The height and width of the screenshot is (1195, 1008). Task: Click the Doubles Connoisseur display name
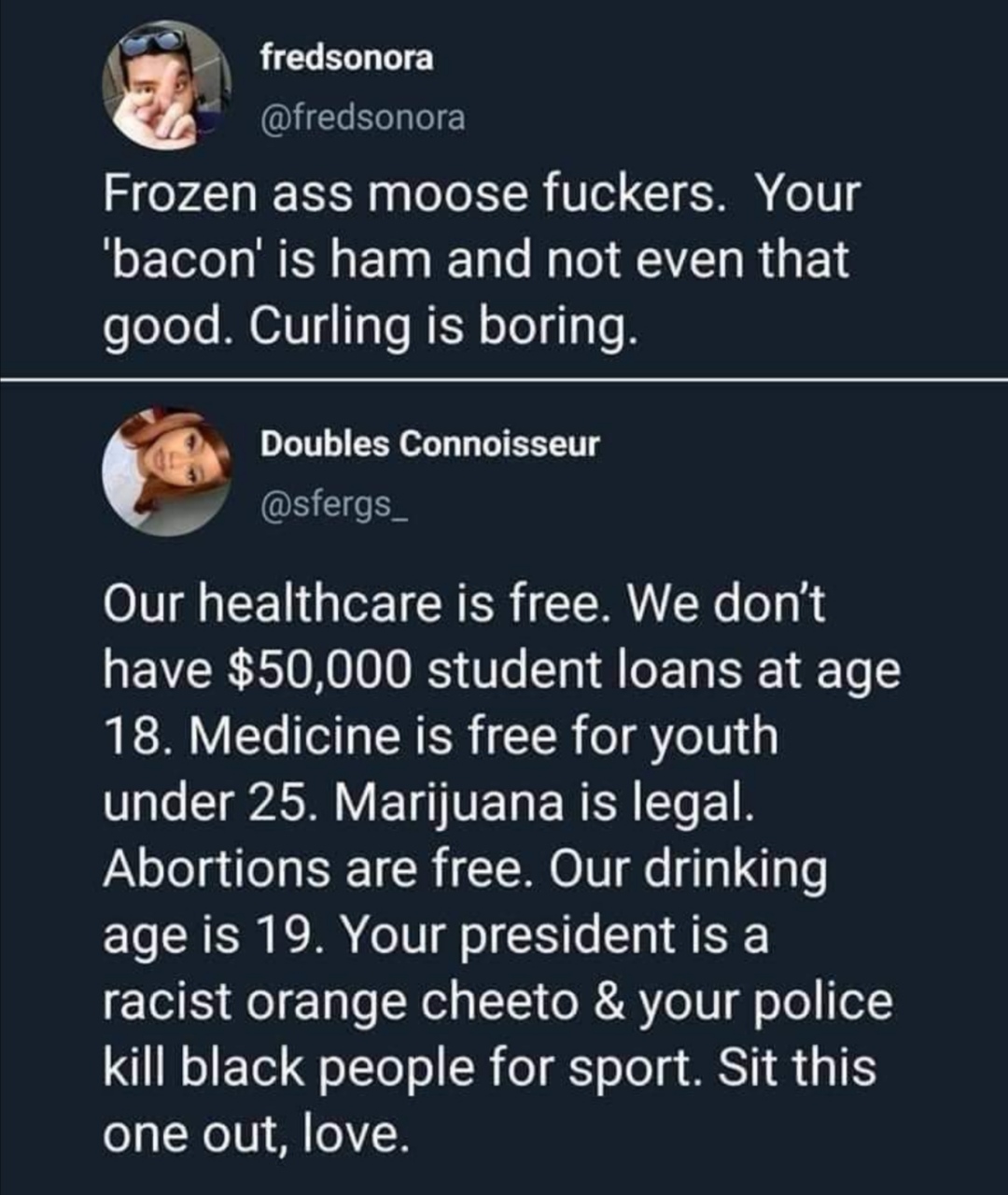click(x=429, y=444)
